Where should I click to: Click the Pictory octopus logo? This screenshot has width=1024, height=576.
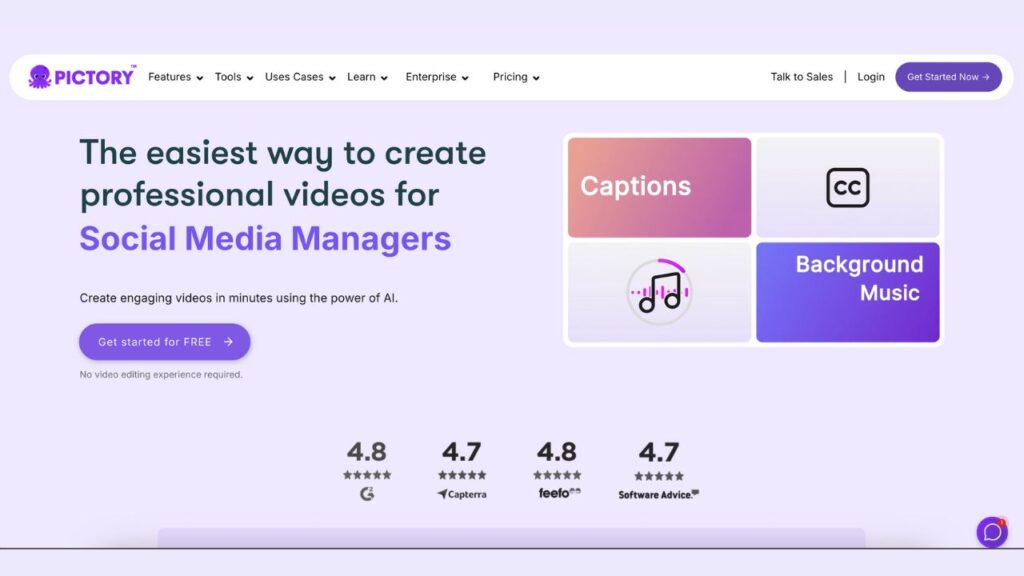click(40, 77)
